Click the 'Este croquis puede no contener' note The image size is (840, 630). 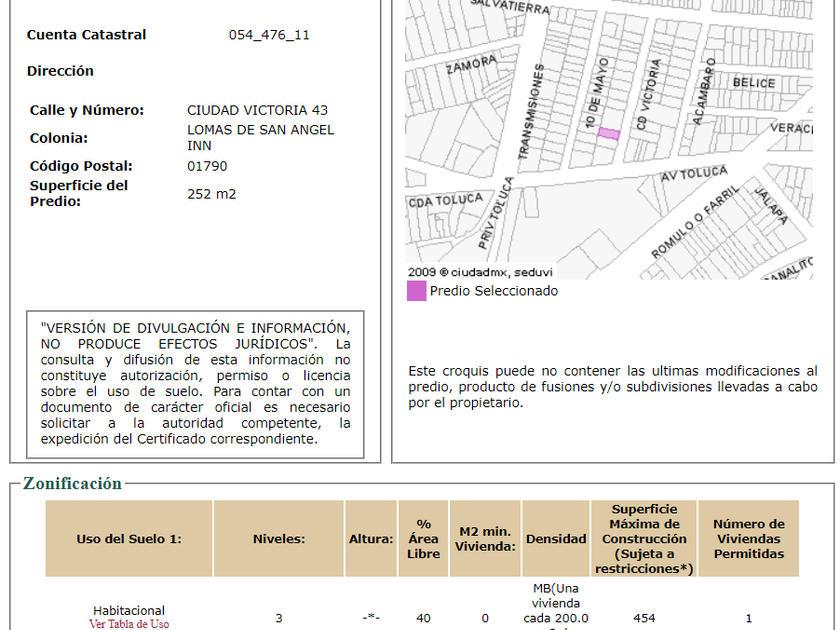tap(613, 387)
